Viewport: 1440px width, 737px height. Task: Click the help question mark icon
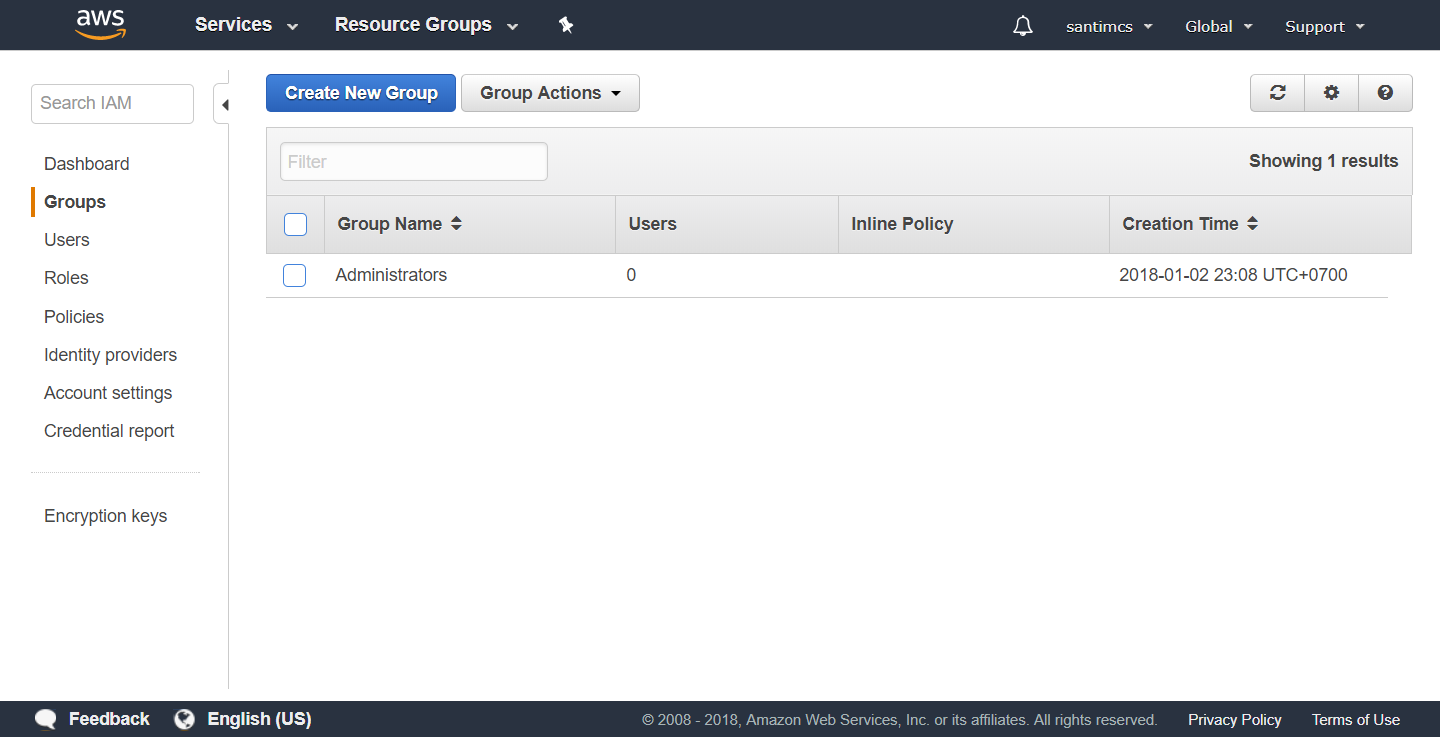click(1385, 93)
